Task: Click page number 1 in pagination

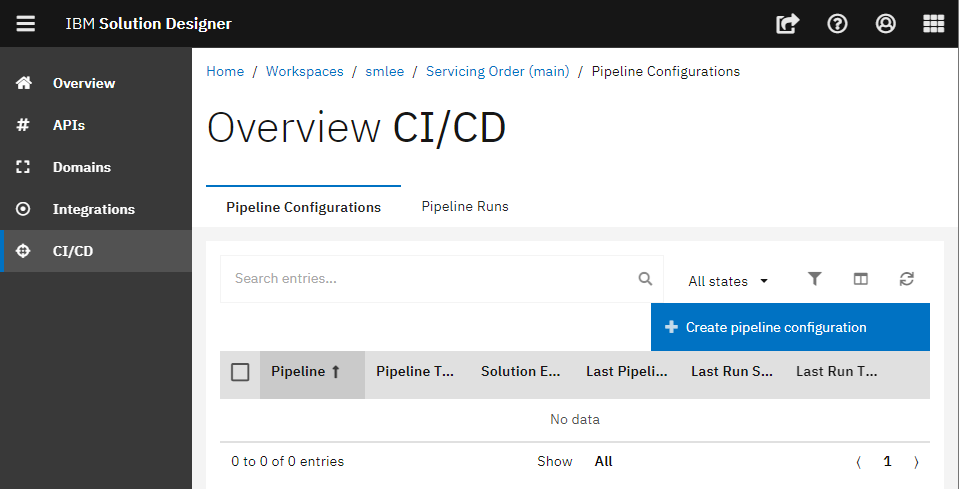Action: [887, 461]
